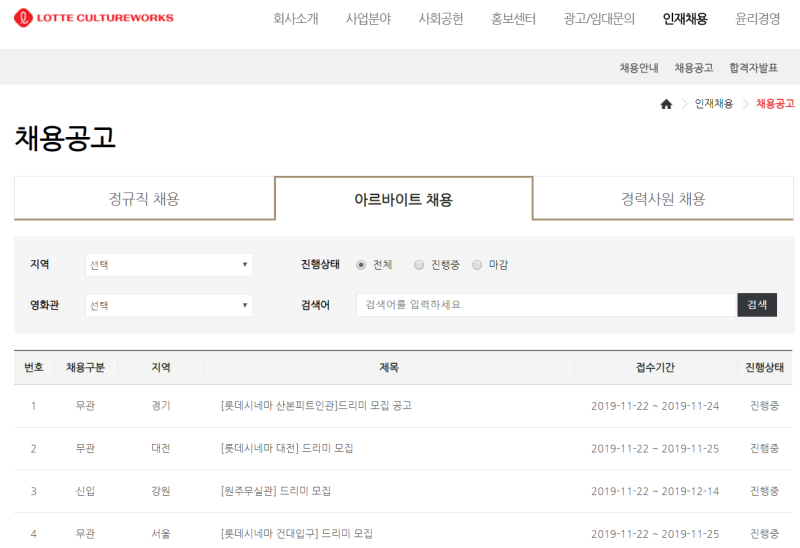Open the 윤리경영 menu
Image resolution: width=800 pixels, height=548 pixels.
757,19
